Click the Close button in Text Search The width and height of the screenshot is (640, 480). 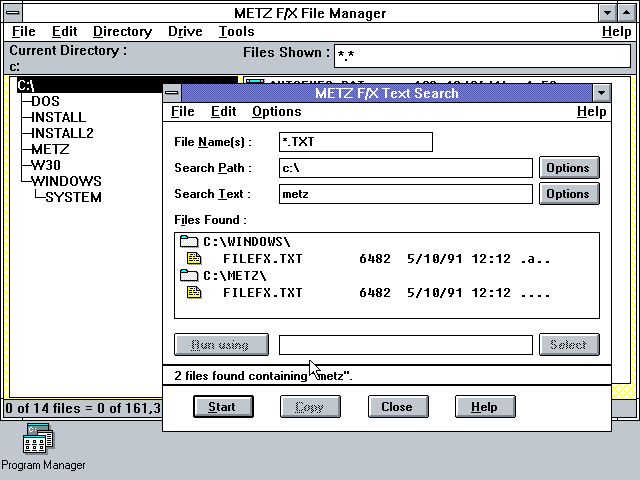tap(398, 407)
